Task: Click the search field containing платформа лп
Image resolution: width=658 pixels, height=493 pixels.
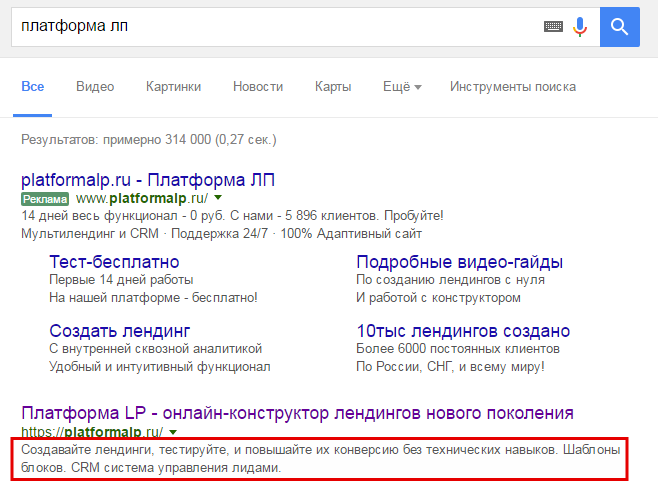Action: point(270,27)
